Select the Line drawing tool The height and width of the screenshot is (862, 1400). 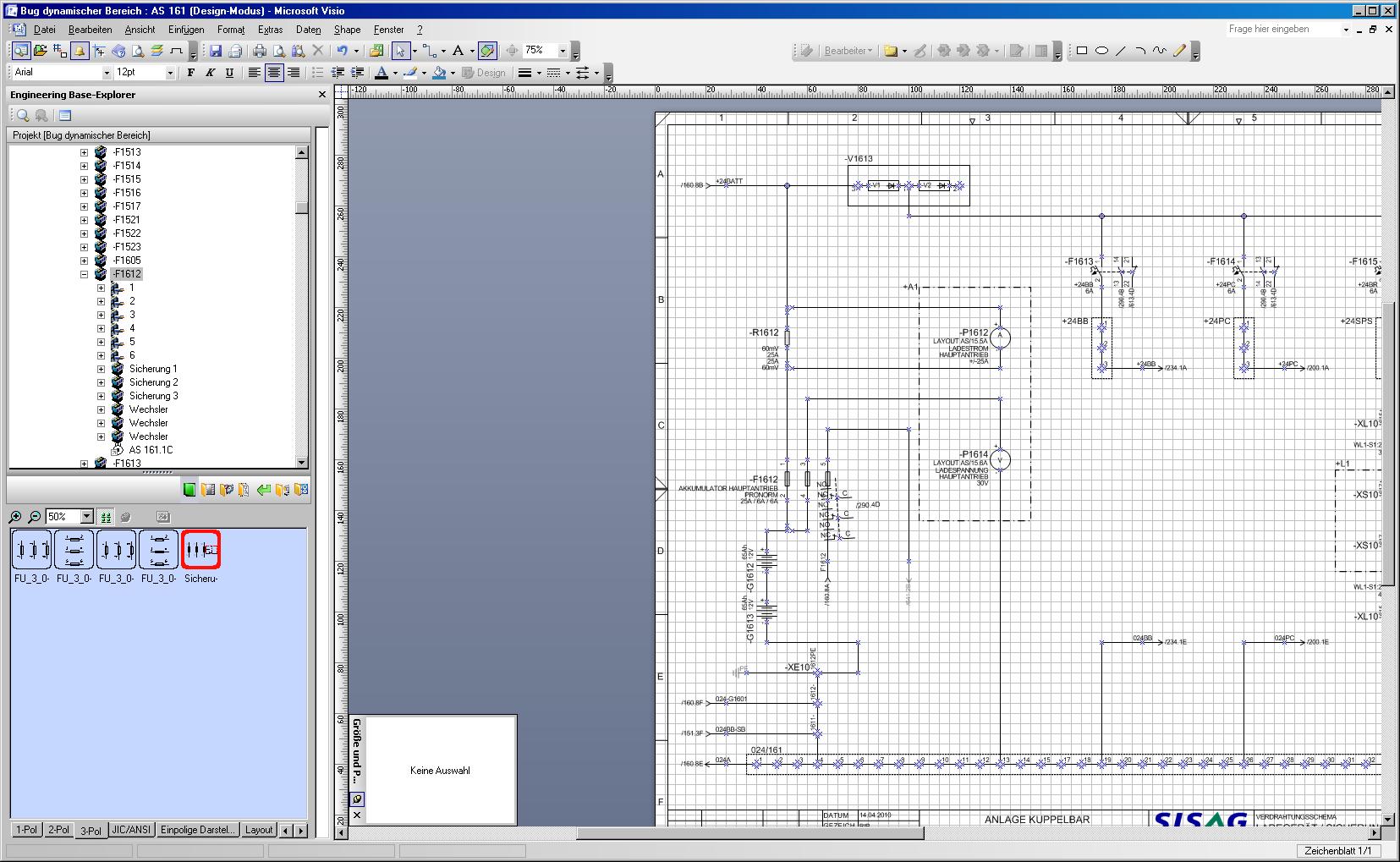coord(1121,51)
